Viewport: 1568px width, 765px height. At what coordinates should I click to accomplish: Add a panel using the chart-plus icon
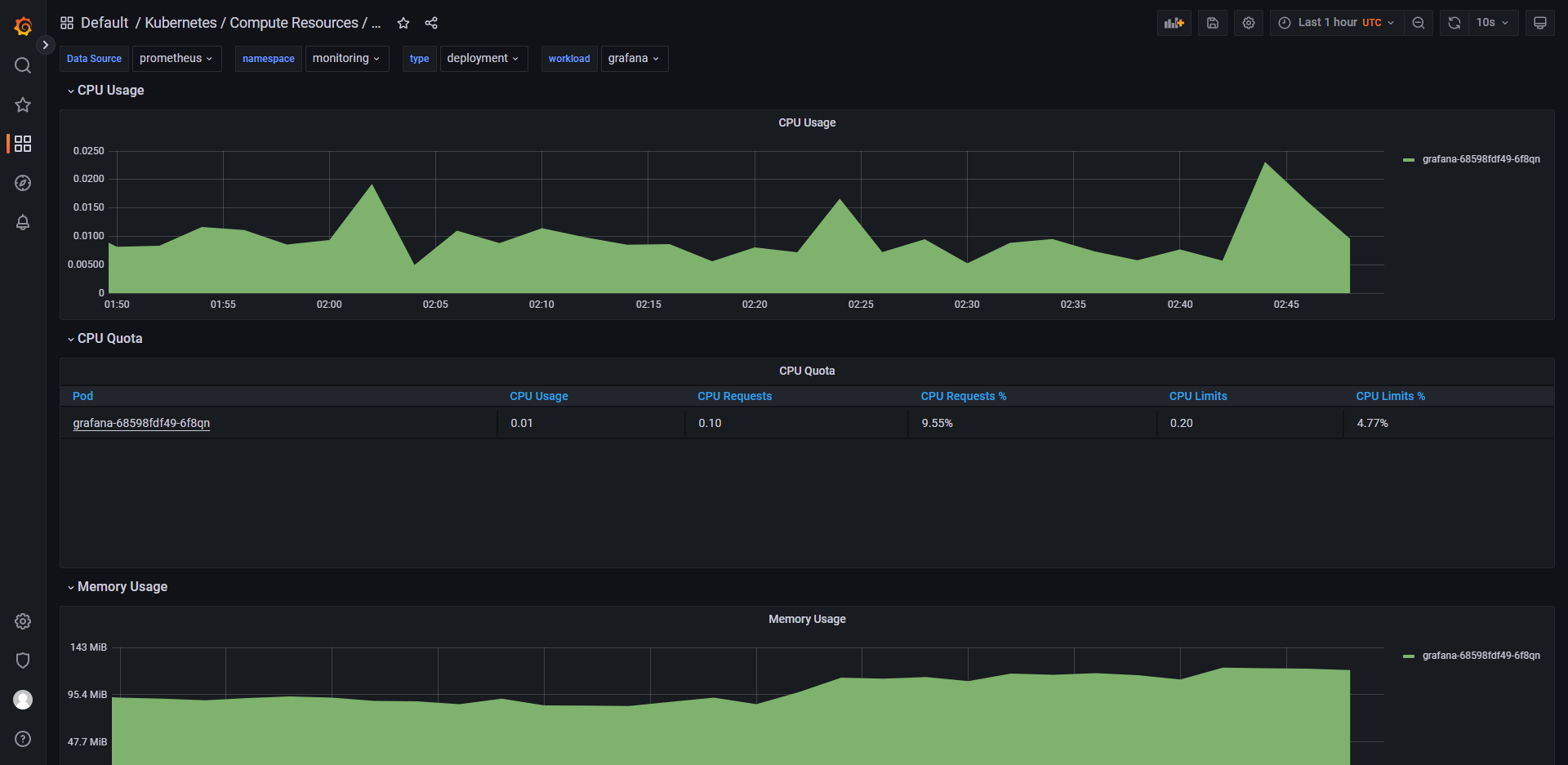click(1174, 23)
